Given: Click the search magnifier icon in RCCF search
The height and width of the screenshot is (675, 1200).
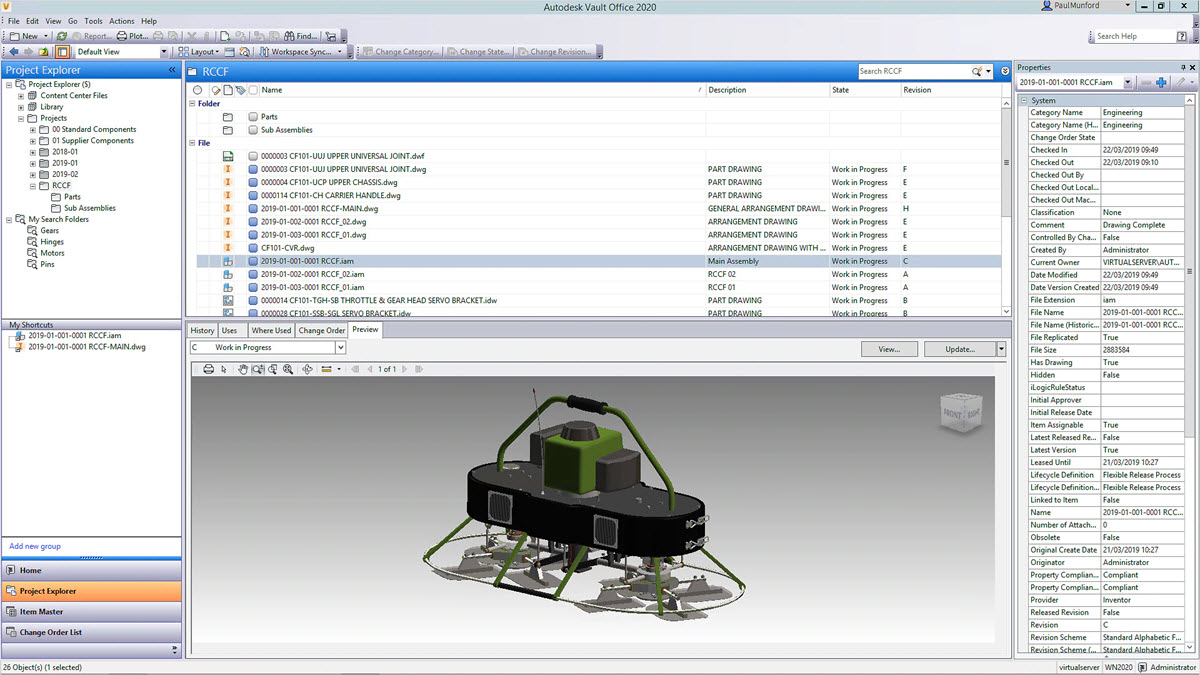Looking at the screenshot, I should pyautogui.click(x=978, y=71).
